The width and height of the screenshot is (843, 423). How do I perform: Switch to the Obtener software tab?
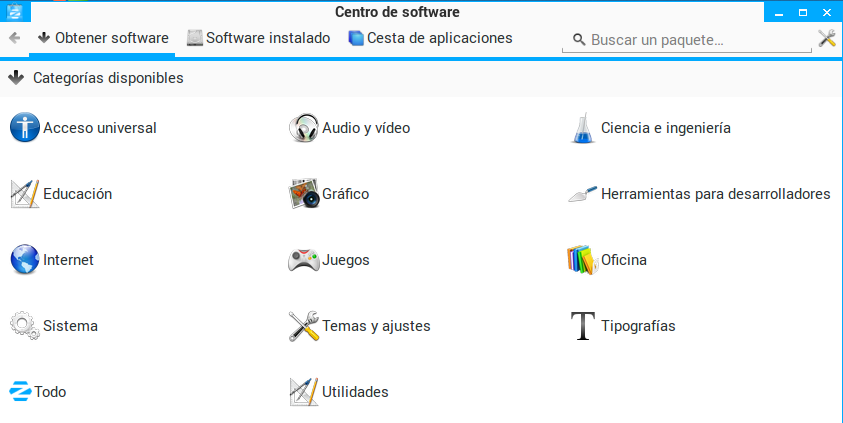[x=102, y=38]
